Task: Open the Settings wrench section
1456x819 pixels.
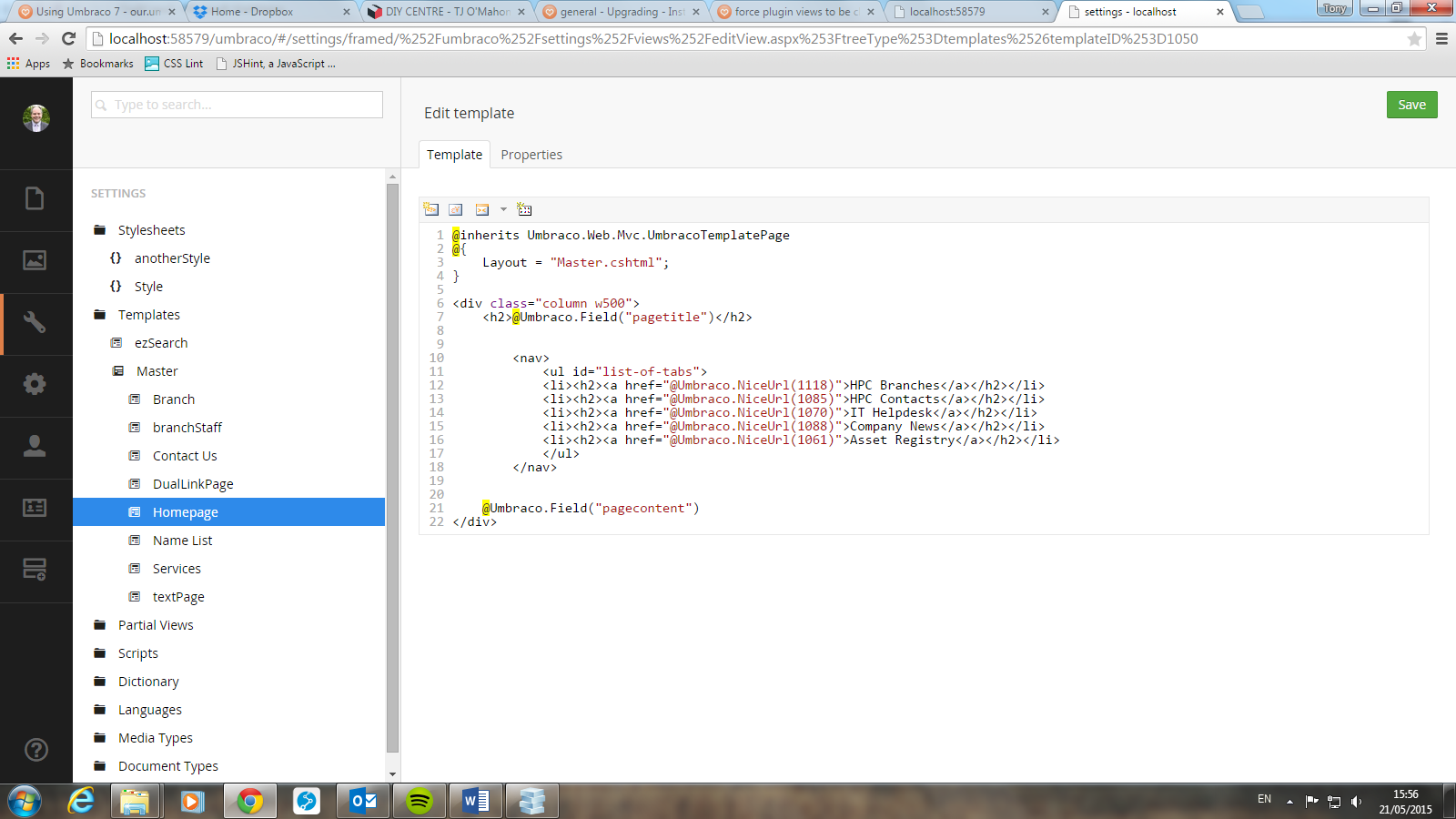Action: click(35, 322)
